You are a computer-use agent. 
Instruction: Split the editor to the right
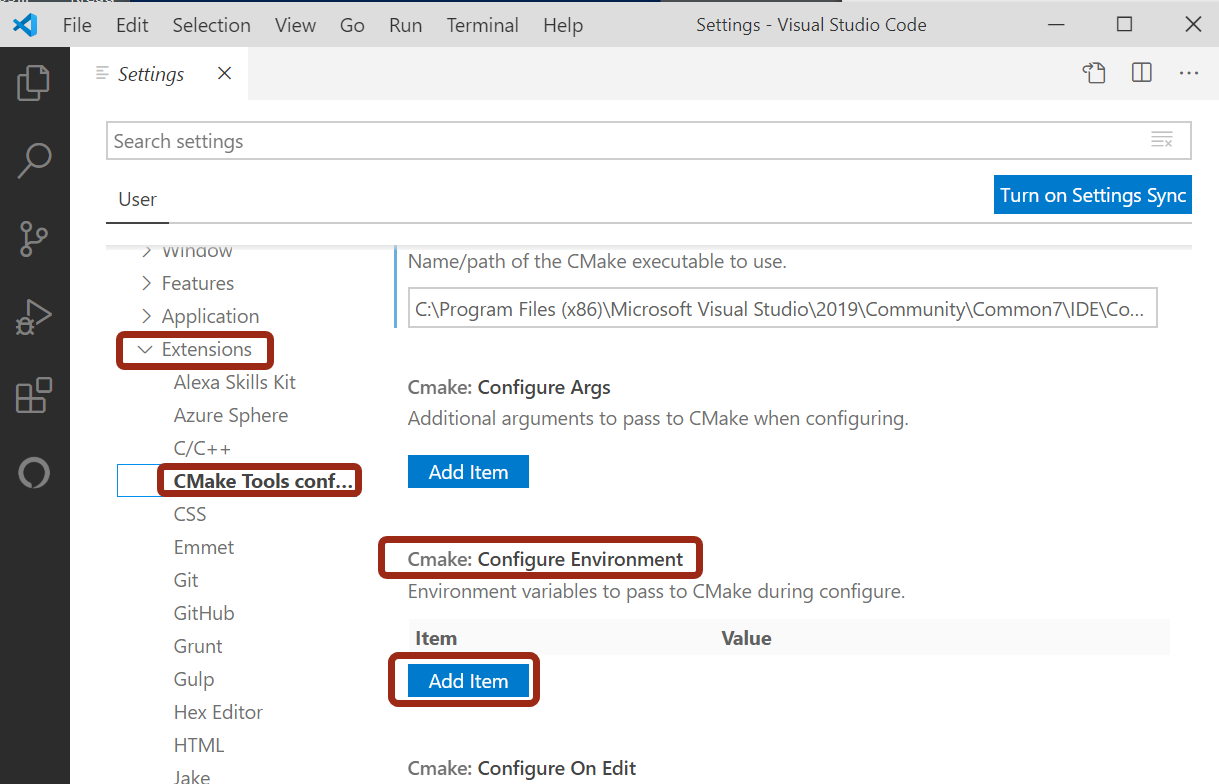point(1142,73)
